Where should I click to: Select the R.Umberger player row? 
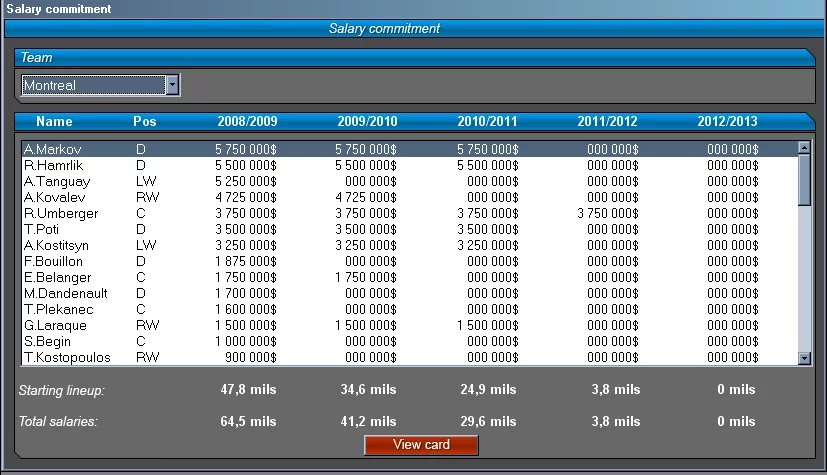(x=410, y=214)
